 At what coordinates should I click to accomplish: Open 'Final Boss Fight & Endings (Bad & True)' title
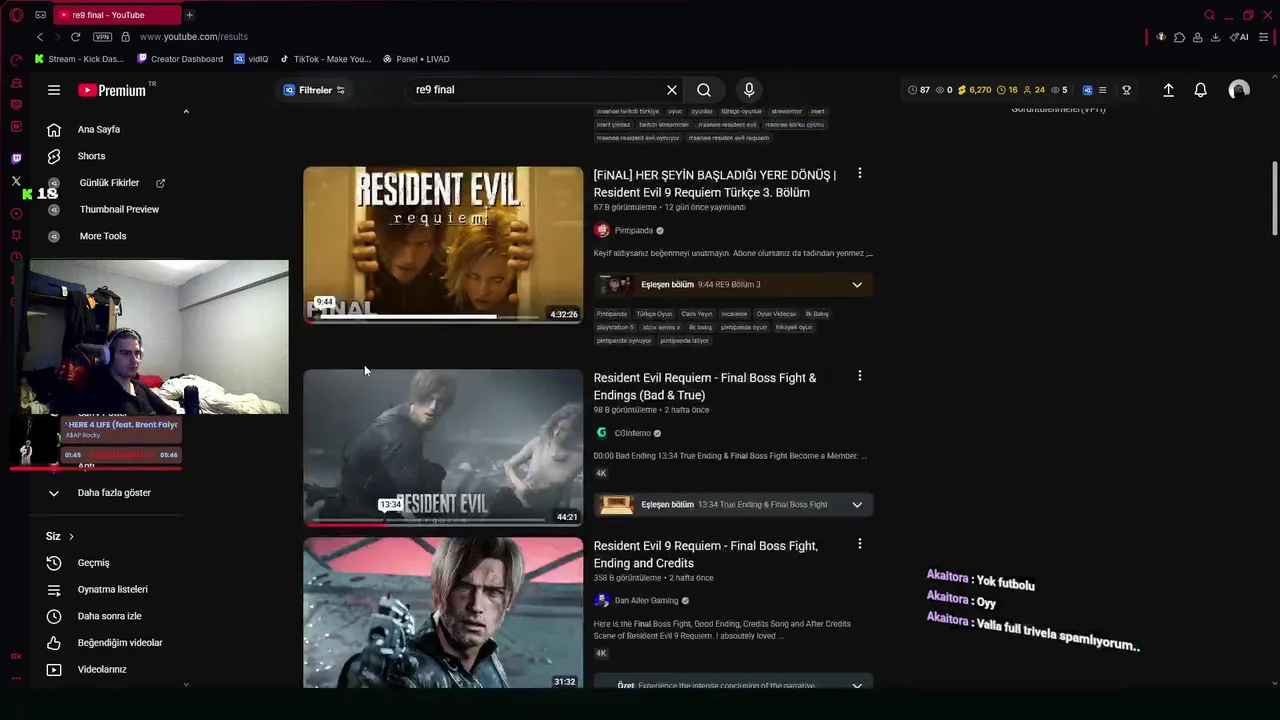pos(705,386)
